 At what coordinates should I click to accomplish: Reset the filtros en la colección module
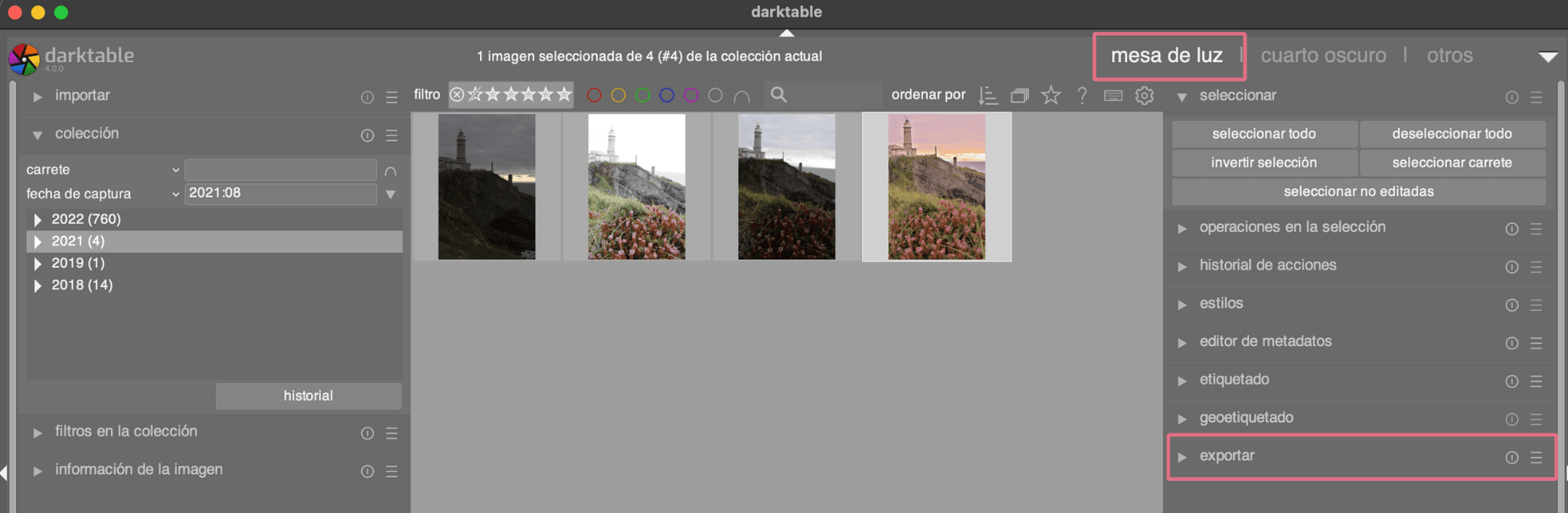pyautogui.click(x=367, y=433)
